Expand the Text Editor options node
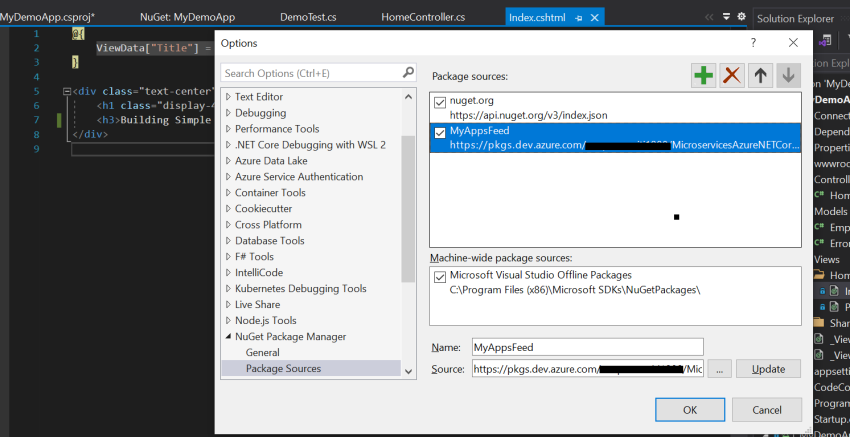The image size is (850, 437). [x=227, y=97]
